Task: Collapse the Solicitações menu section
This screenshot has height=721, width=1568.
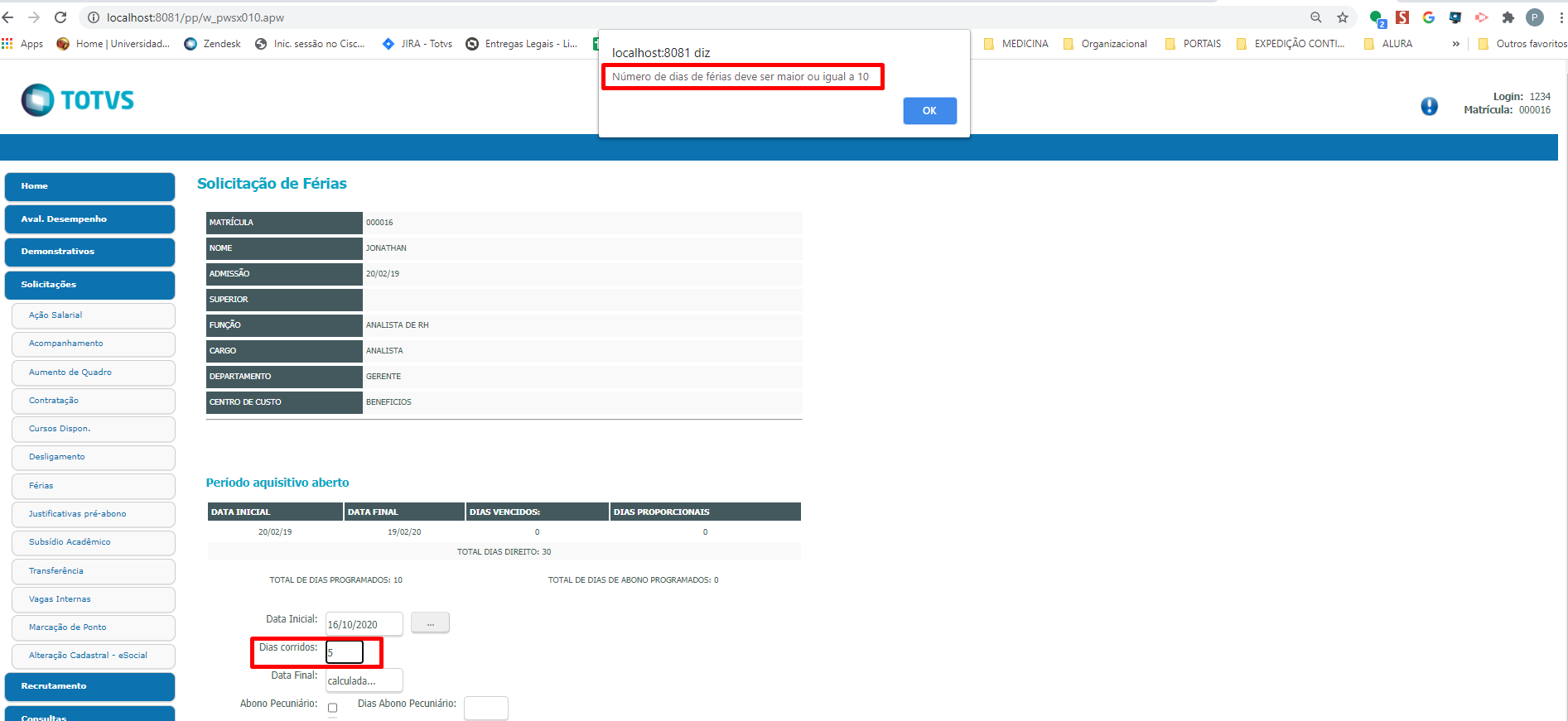Action: coord(89,285)
